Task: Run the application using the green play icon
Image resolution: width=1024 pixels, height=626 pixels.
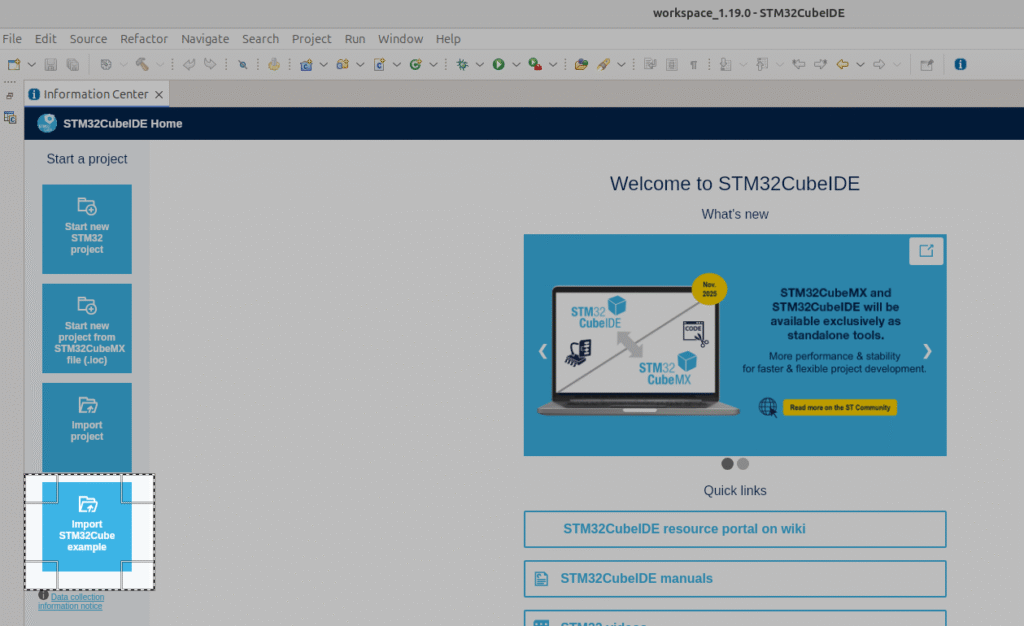Action: [x=498, y=63]
